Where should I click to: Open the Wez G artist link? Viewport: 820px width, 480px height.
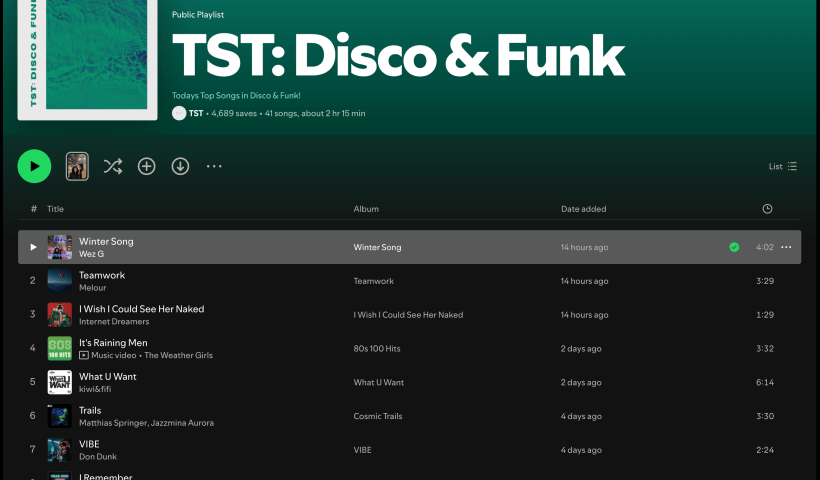(91, 254)
